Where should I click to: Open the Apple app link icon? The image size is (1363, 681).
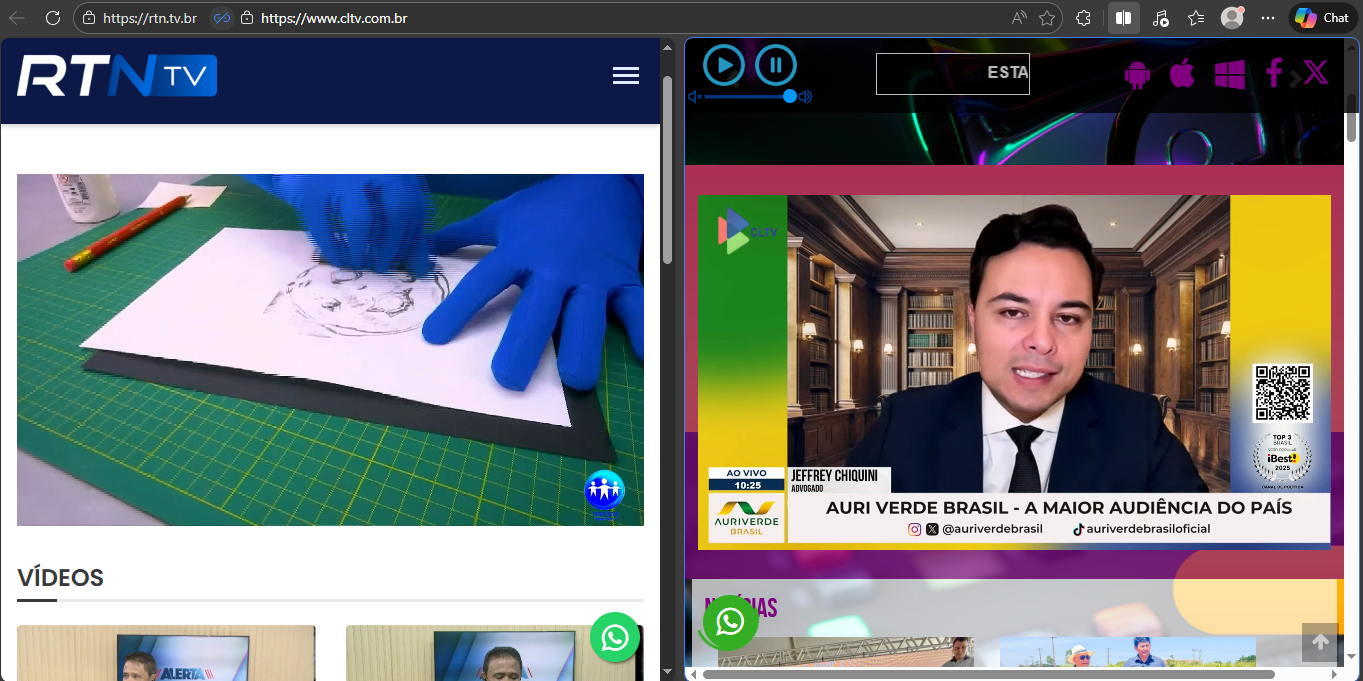1182,73
